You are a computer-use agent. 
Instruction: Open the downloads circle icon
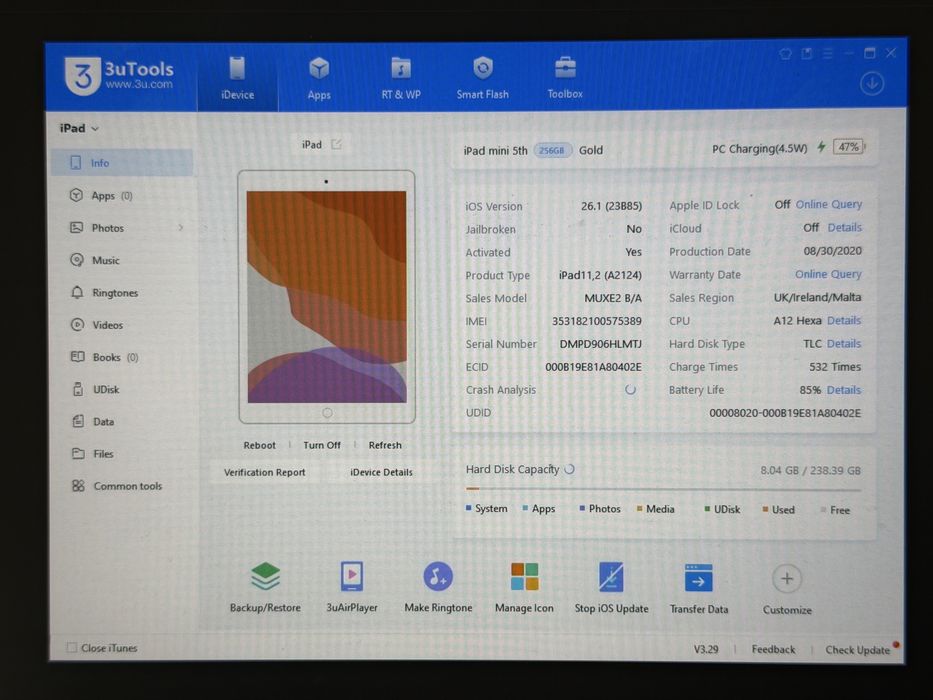pyautogui.click(x=872, y=83)
